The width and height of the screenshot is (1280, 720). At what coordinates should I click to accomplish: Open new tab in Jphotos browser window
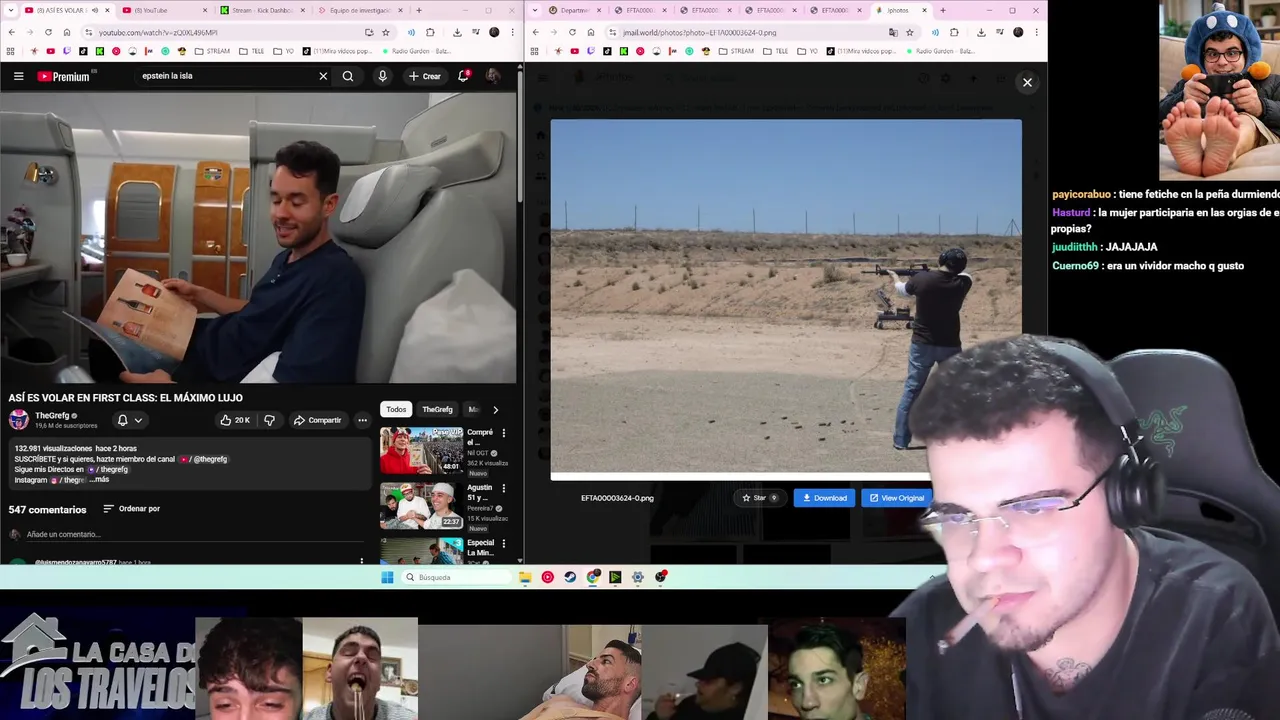pyautogui.click(x=942, y=10)
